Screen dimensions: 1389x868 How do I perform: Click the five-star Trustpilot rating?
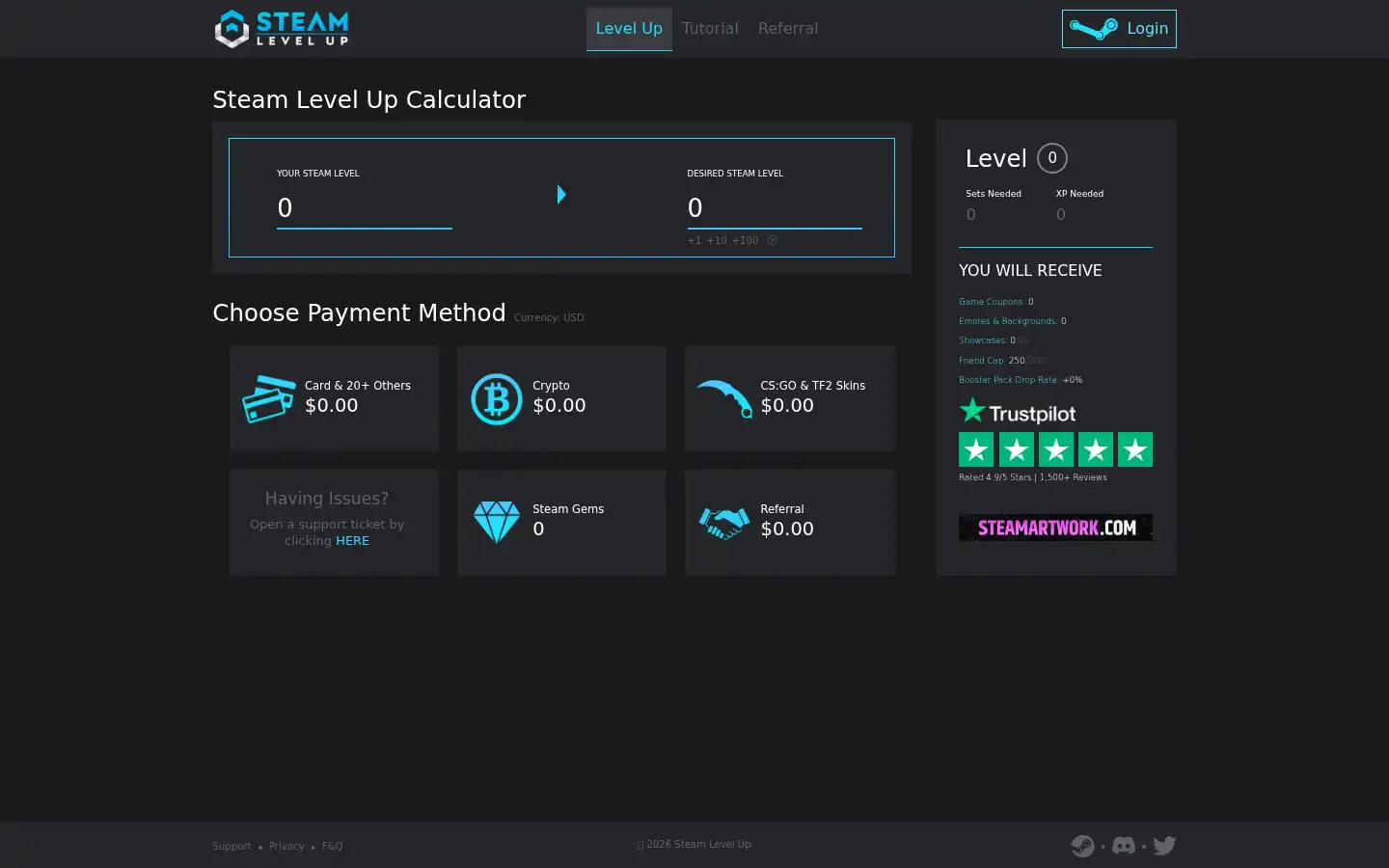(1055, 449)
